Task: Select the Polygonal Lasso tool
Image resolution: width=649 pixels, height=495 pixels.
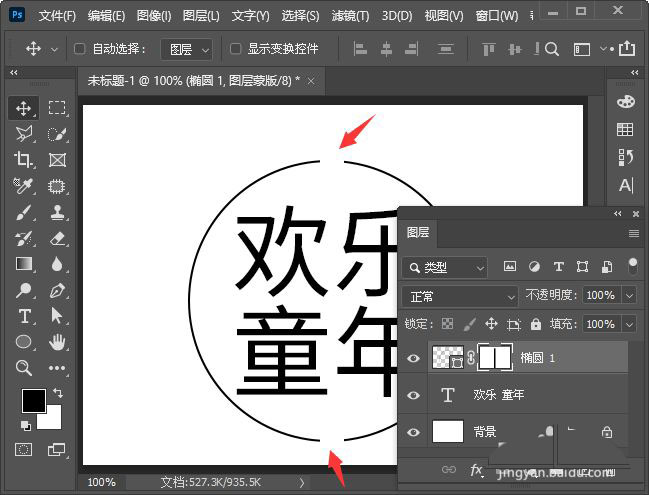Action: tap(24, 134)
